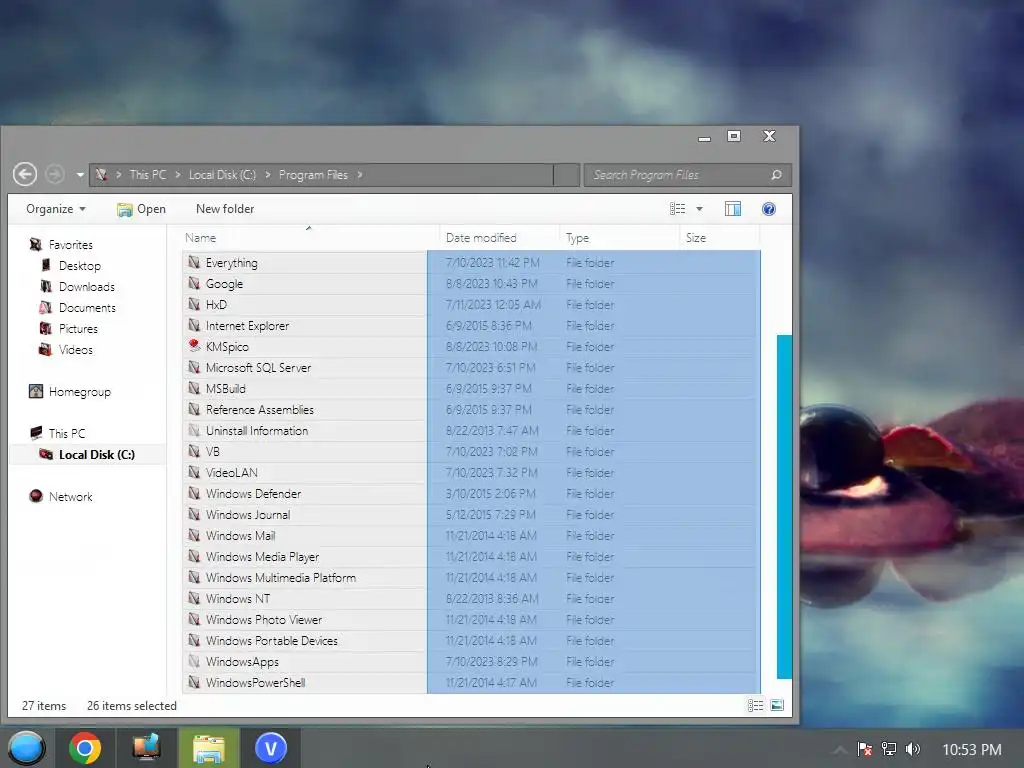Expand chevron after Program Files breadcrumb
1024x768 pixels.
point(360,175)
